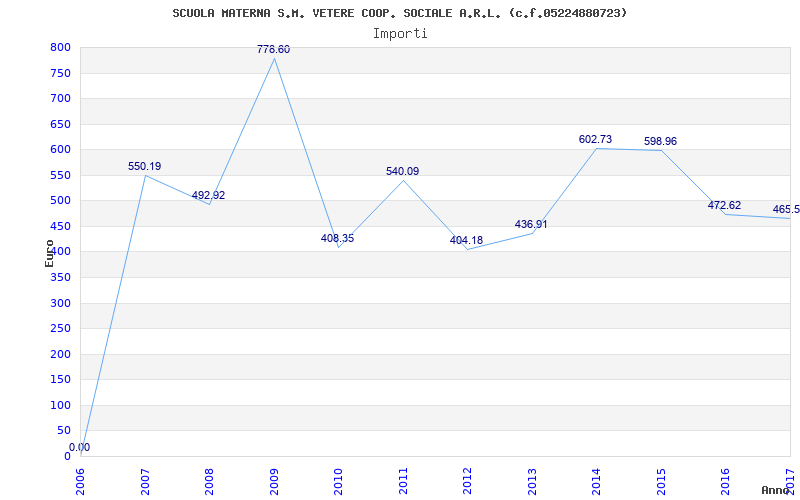Screen dimensions: 800x500
Task: Click the 2013 x-axis year label
Action: pos(532,482)
